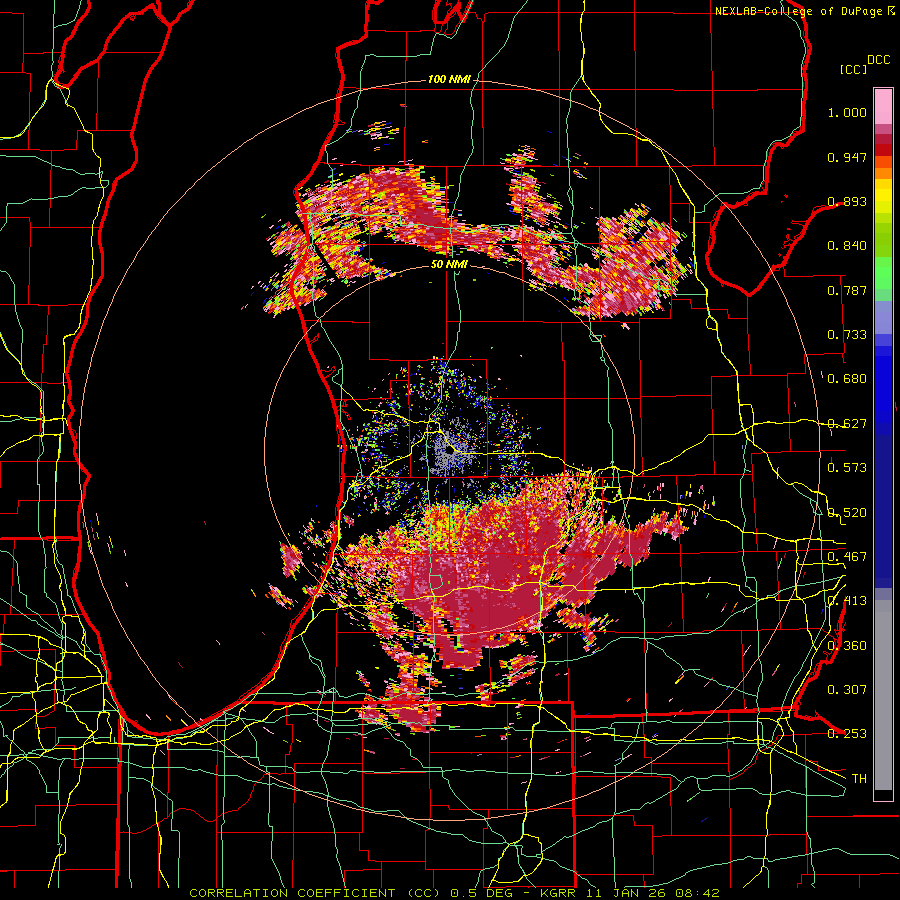Click the 0.253 legend value
Image resolution: width=900 pixels, height=900 pixels.
[847, 734]
